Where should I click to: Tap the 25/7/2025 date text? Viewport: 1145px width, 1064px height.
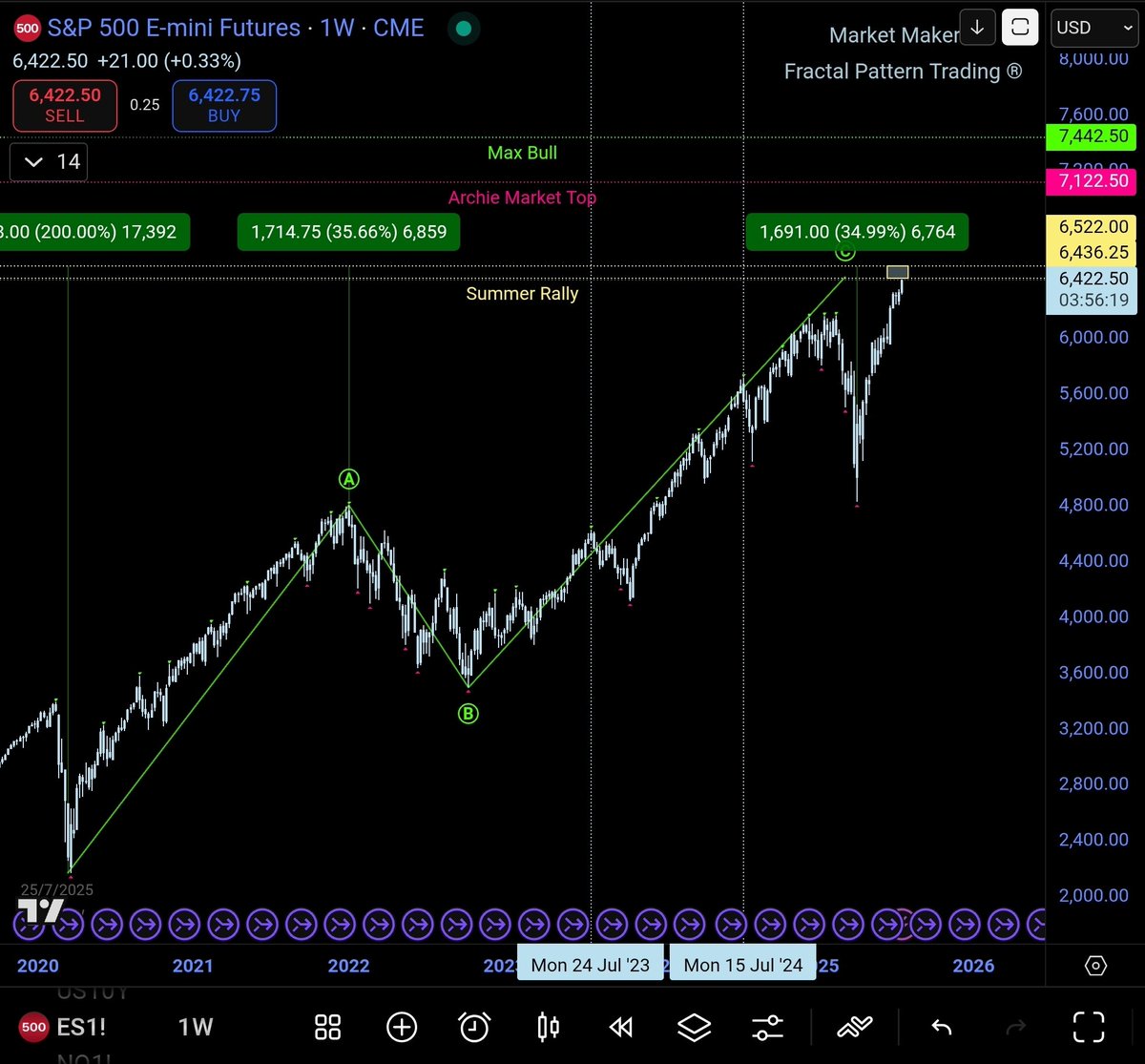coord(57,889)
